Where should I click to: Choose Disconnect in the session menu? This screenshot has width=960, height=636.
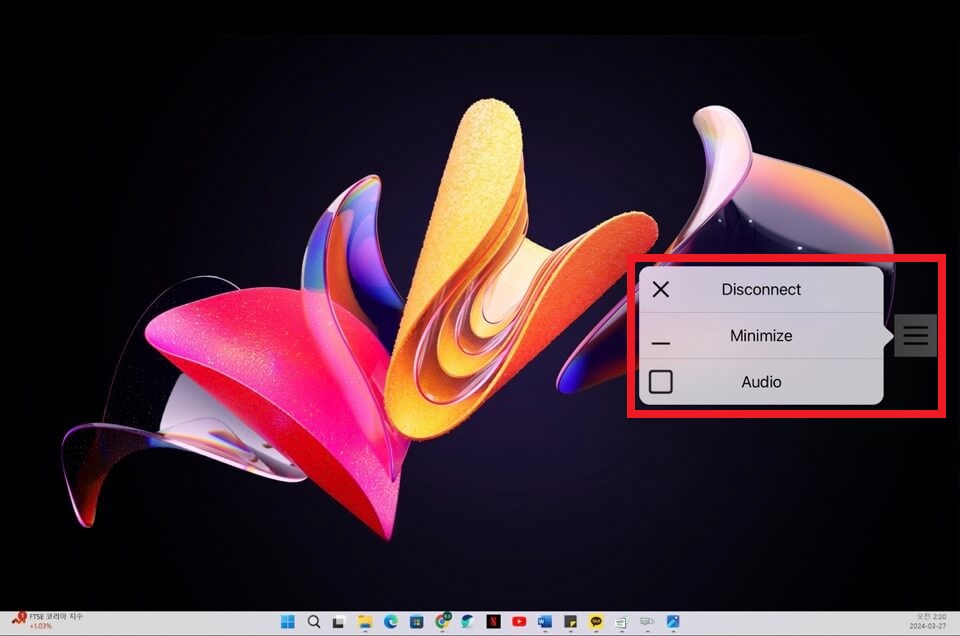(x=760, y=289)
